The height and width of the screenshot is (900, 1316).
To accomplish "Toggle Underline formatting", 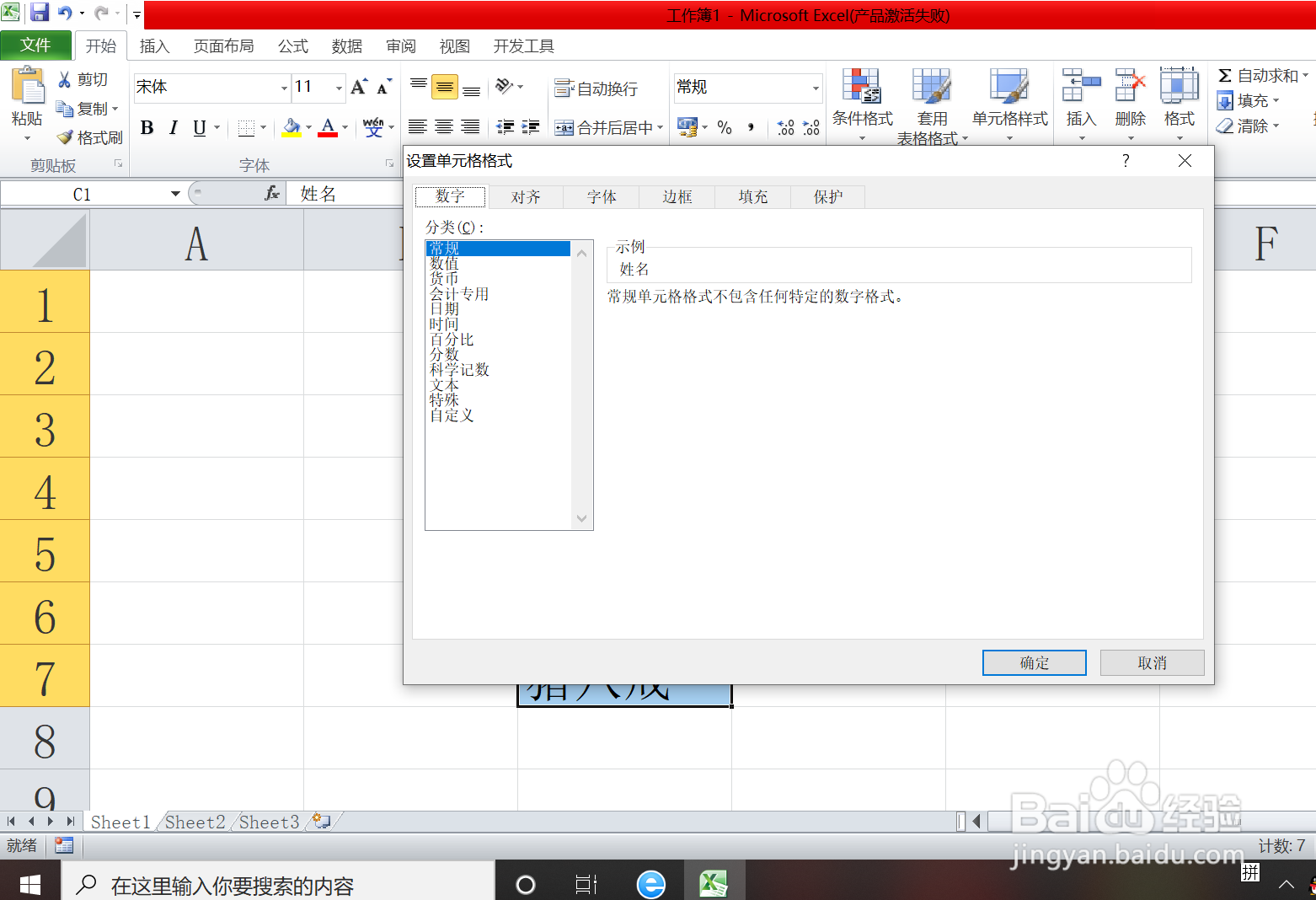I will [199, 128].
